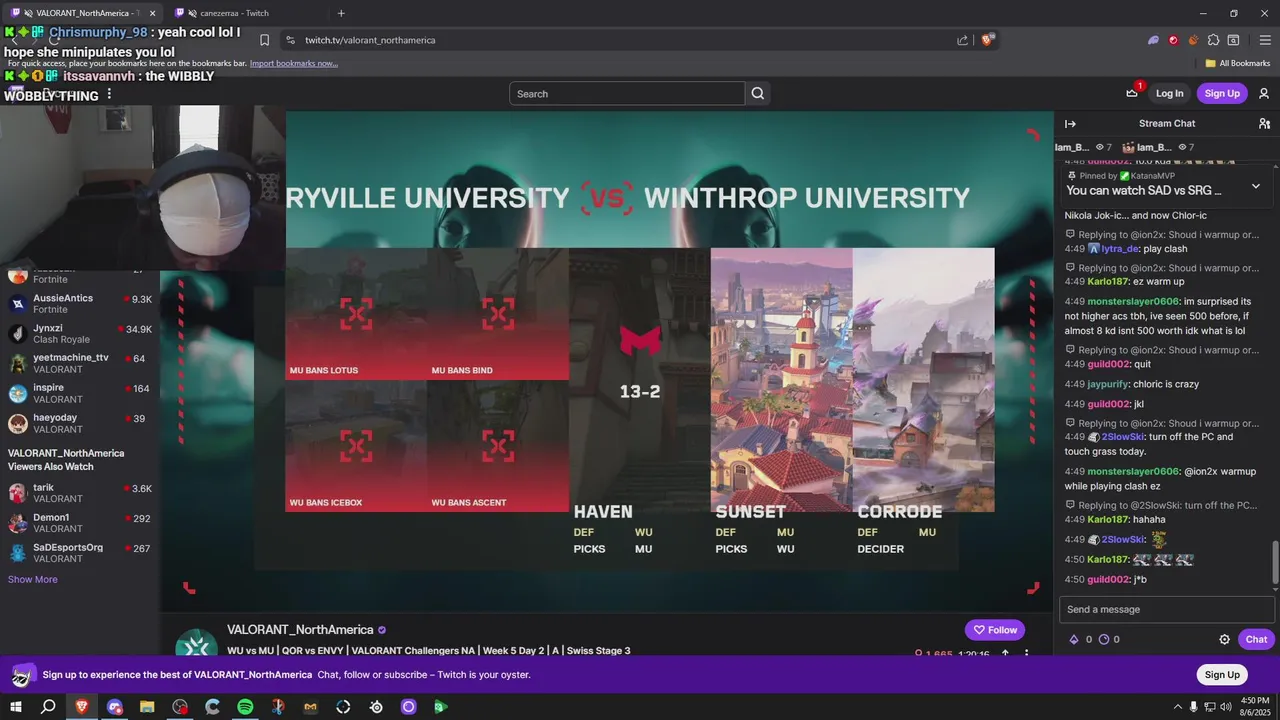Click the twitch.tv address bar URL

point(370,40)
